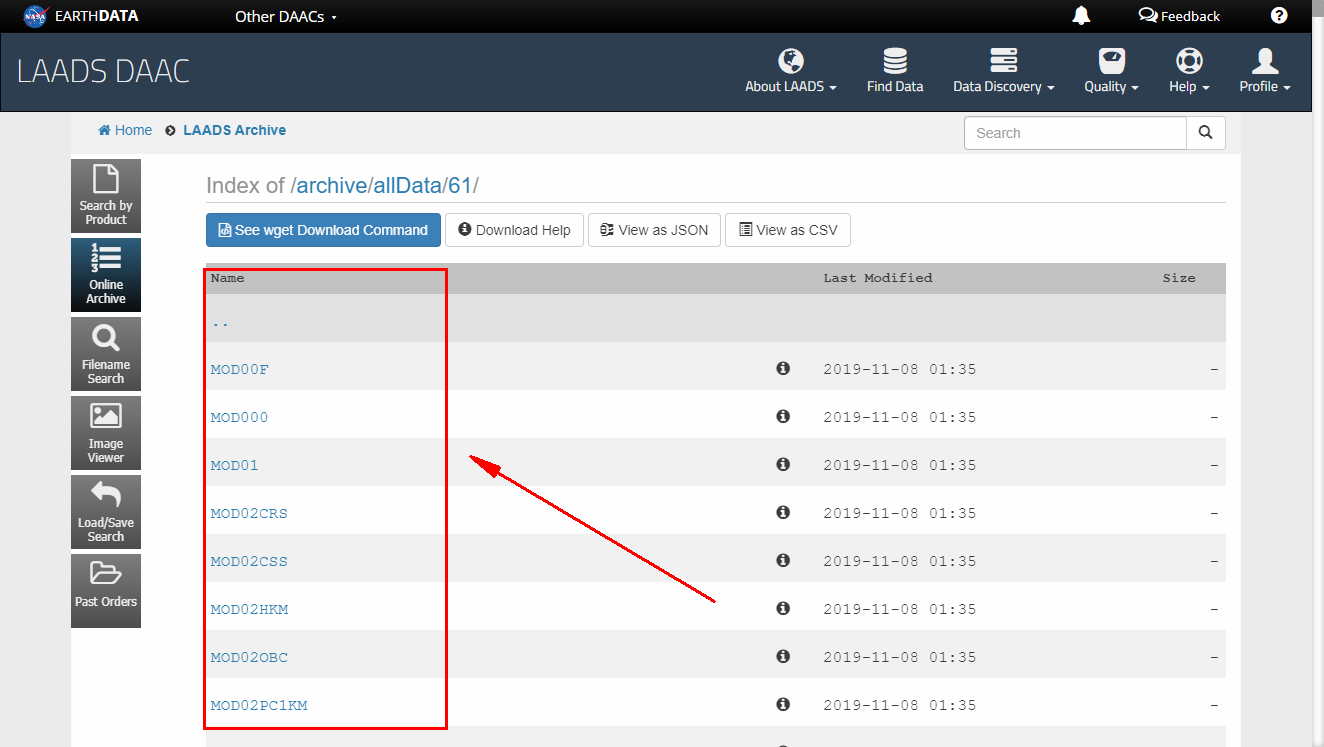Open the MOD02HKM directory
This screenshot has width=1324, height=747.
coord(249,609)
